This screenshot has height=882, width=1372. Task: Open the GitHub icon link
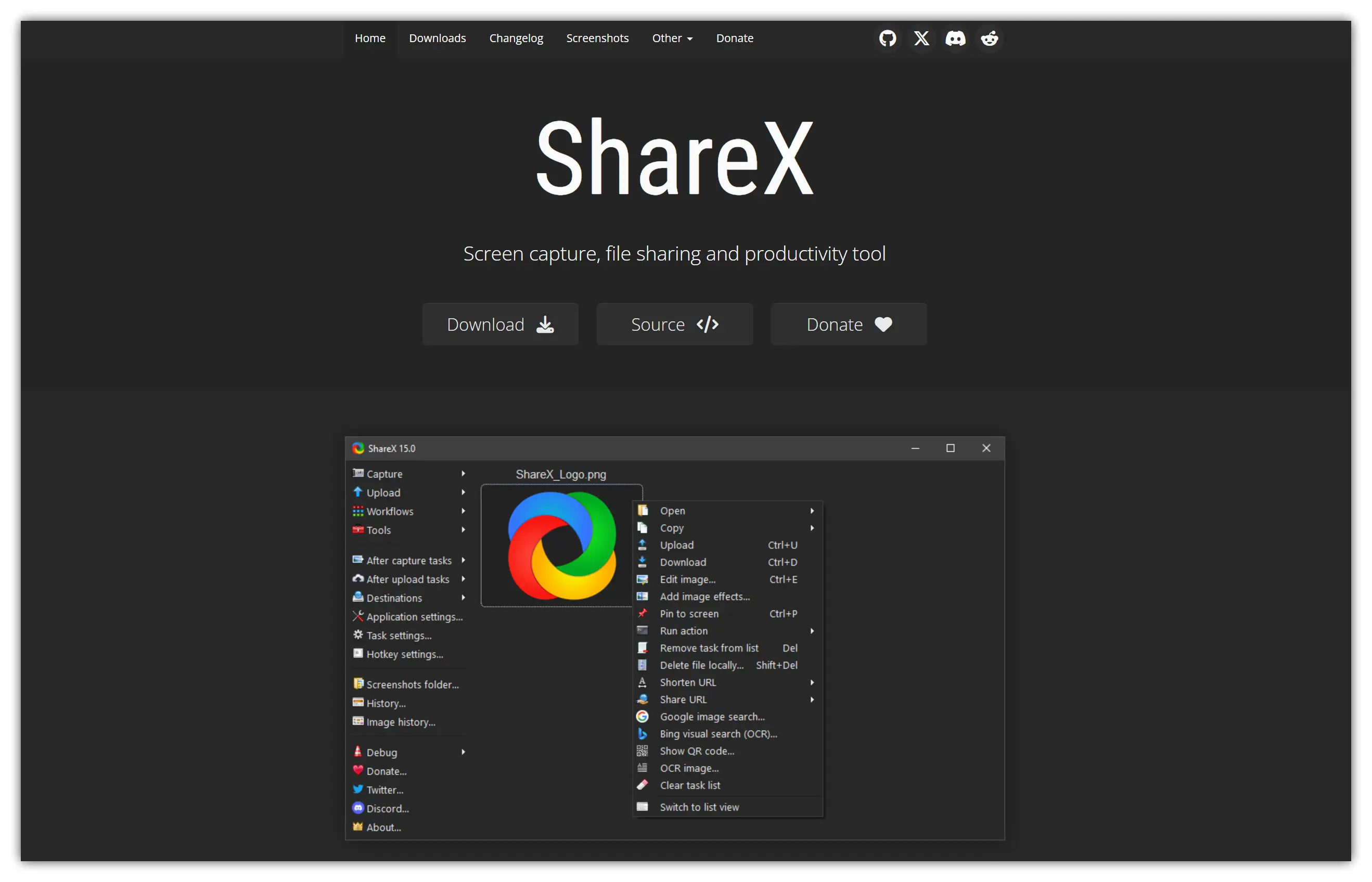(888, 38)
